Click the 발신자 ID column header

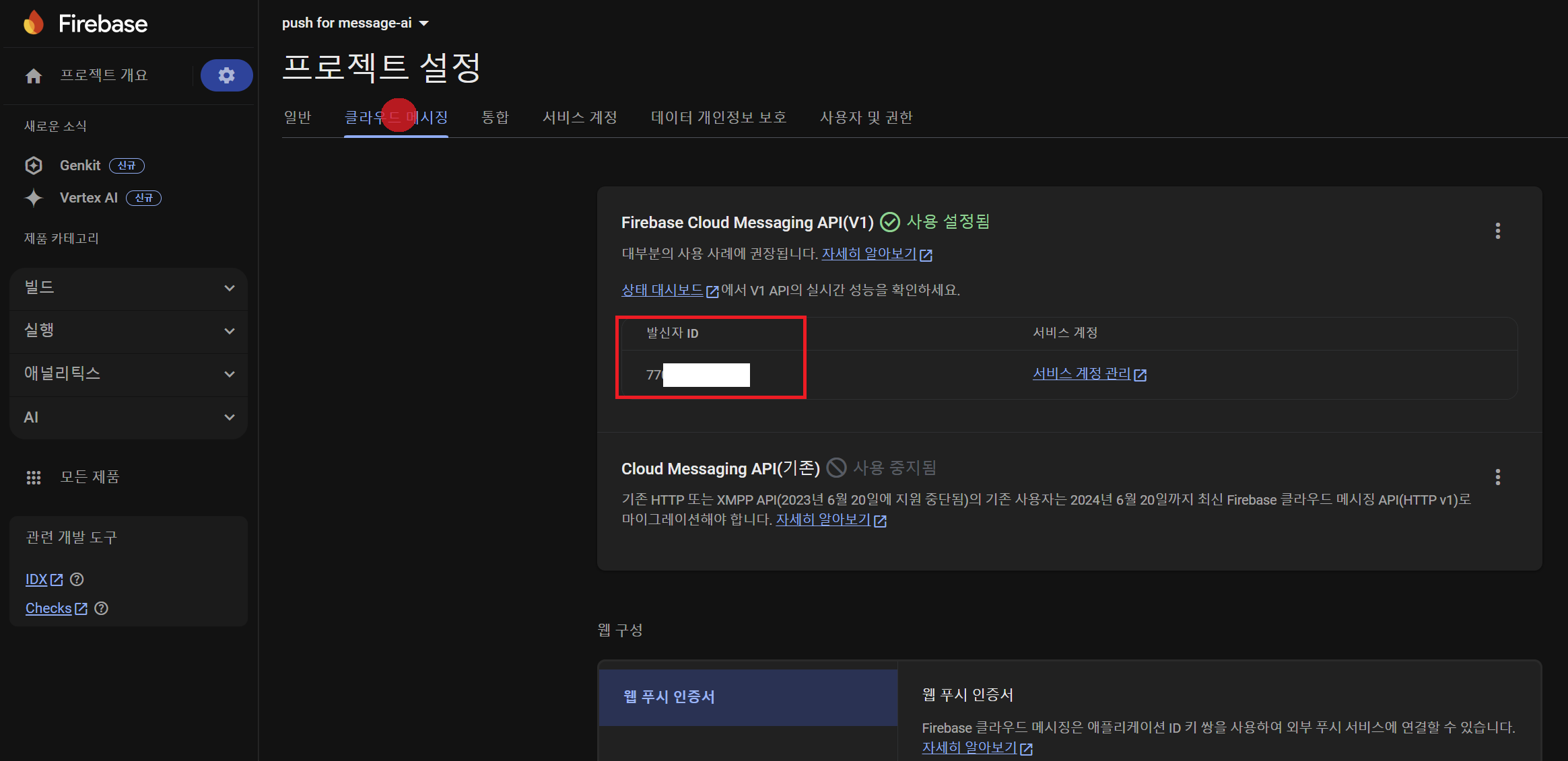(672, 333)
